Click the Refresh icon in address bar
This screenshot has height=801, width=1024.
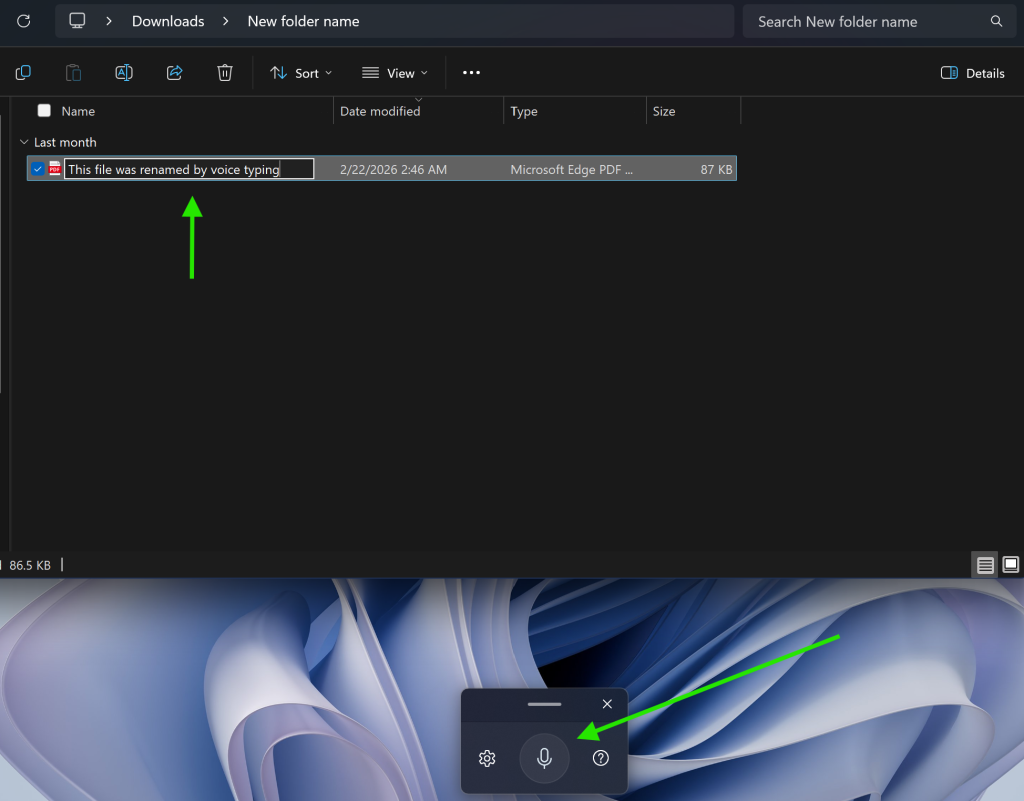(24, 21)
